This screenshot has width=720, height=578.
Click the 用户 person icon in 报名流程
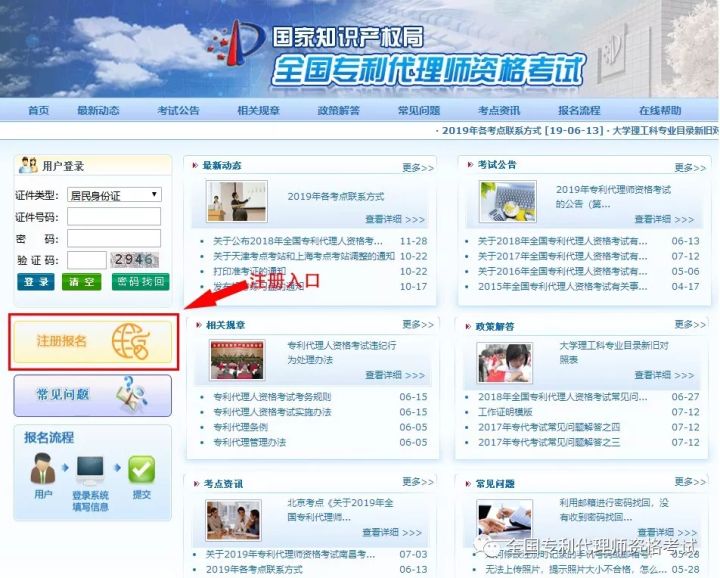43,468
